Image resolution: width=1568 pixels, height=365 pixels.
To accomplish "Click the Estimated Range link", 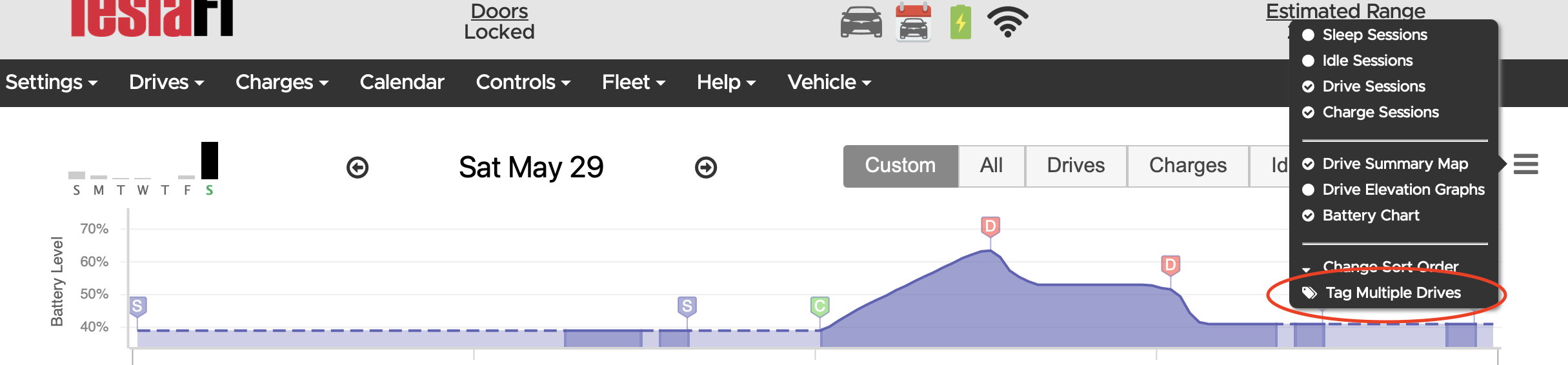I will coord(1345,10).
